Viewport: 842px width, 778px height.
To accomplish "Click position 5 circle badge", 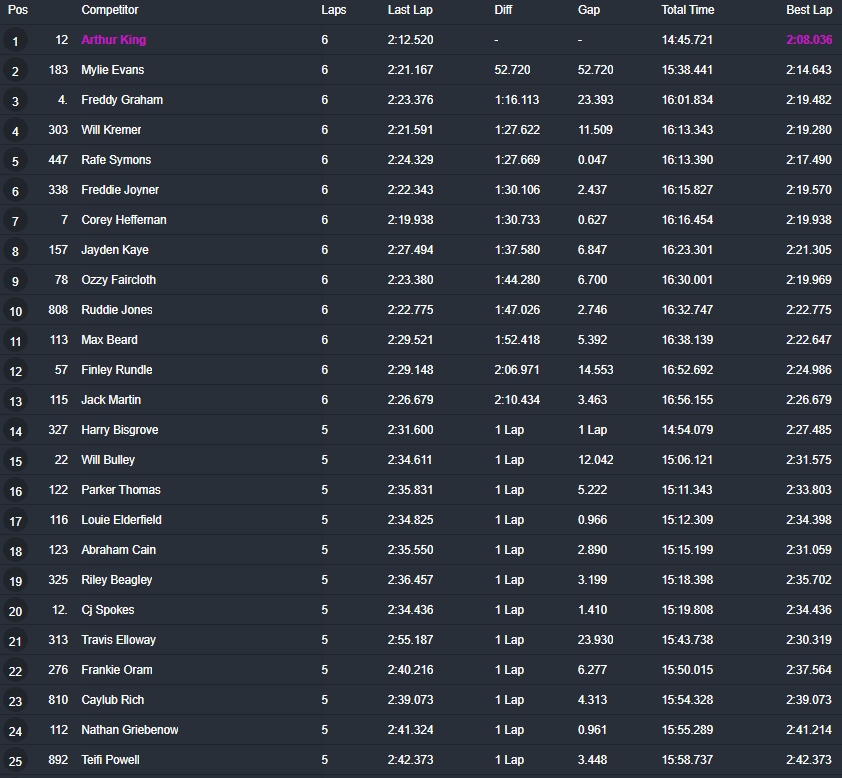I will (15, 161).
